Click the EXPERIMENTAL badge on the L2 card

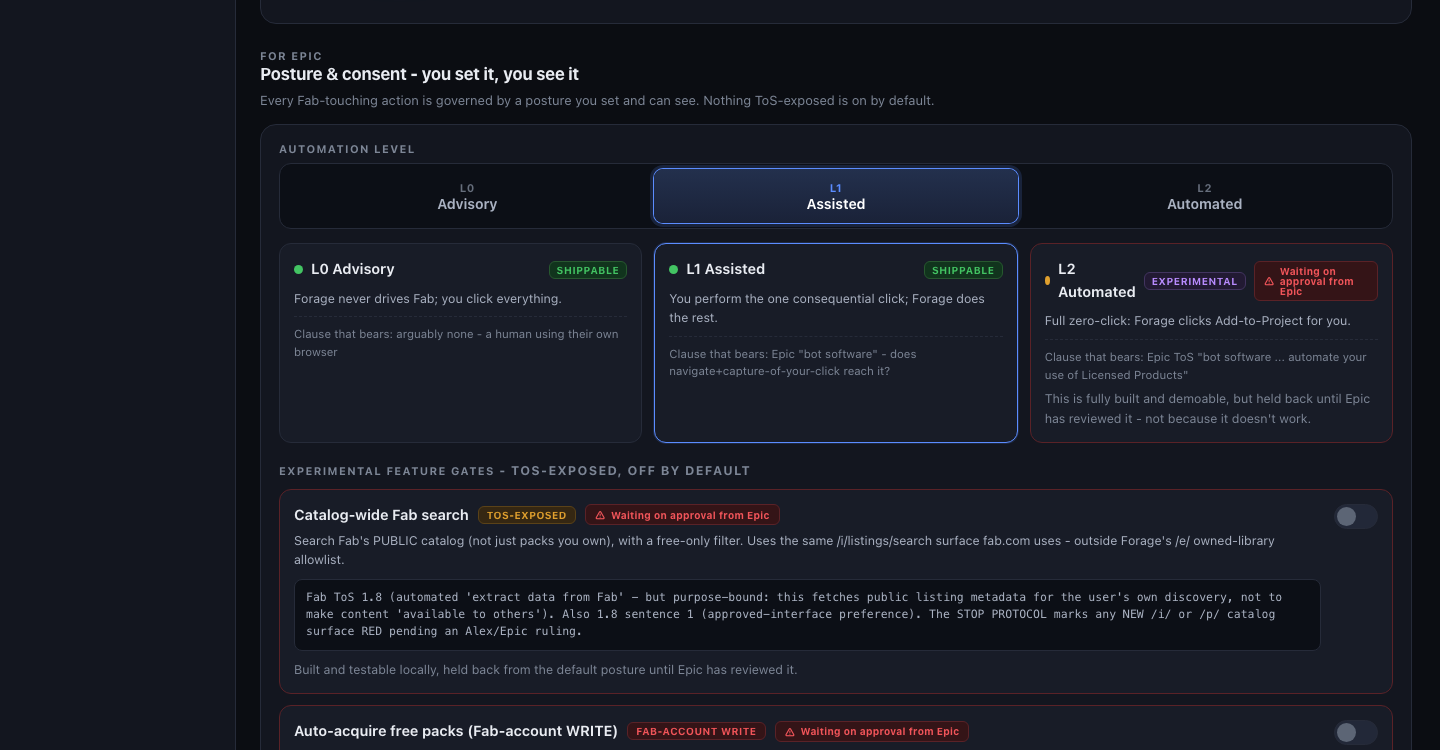click(x=1195, y=281)
